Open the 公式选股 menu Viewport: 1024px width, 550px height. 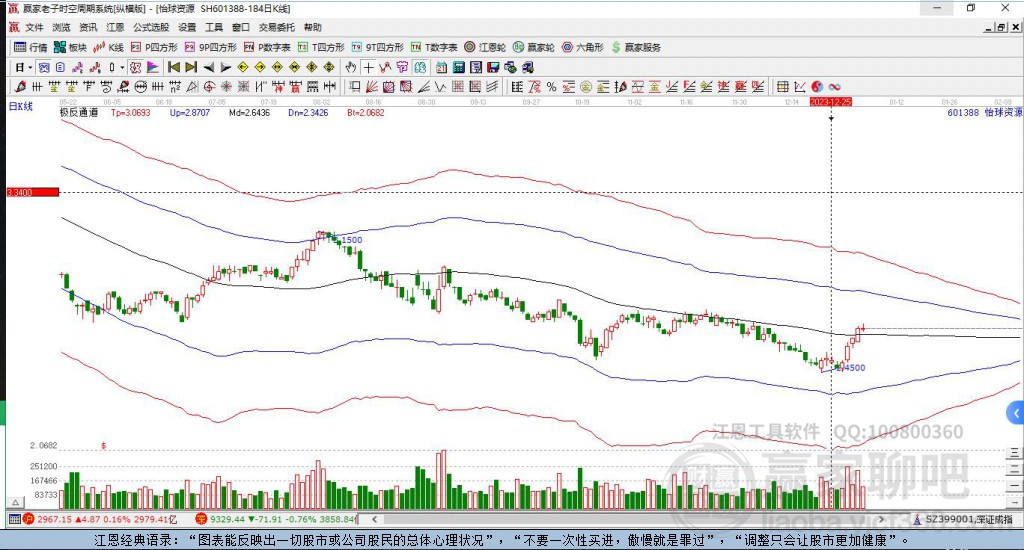pyautogui.click(x=151, y=27)
